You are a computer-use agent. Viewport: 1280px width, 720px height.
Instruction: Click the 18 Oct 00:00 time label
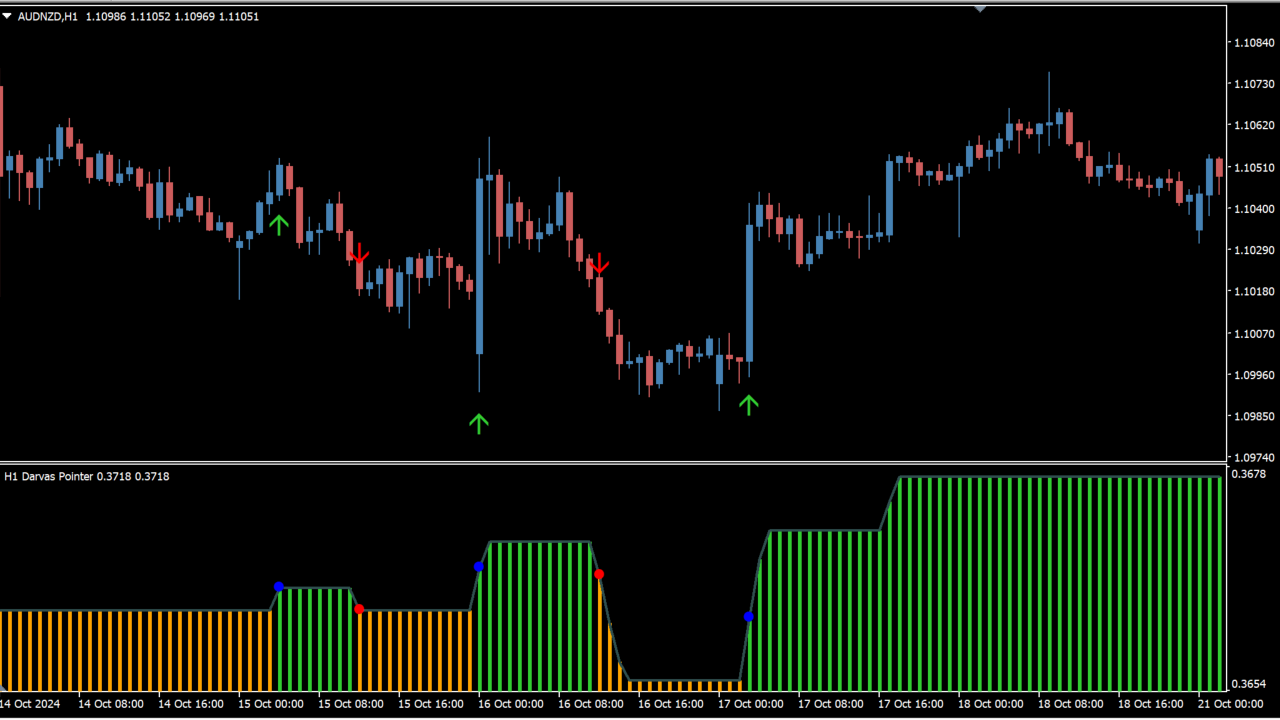click(991, 704)
